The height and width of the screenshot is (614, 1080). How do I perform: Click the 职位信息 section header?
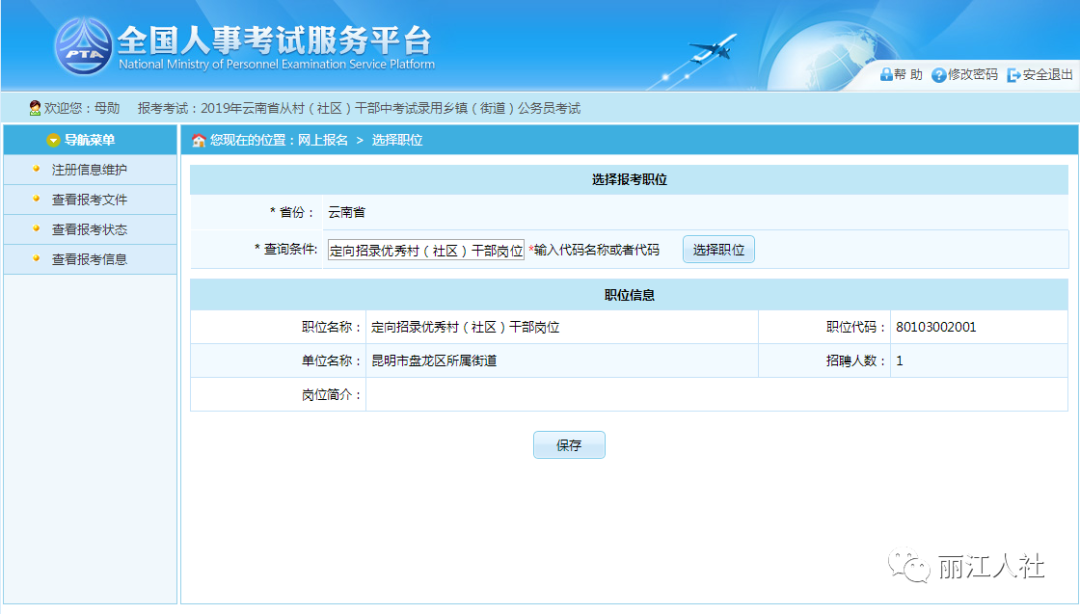[629, 295]
